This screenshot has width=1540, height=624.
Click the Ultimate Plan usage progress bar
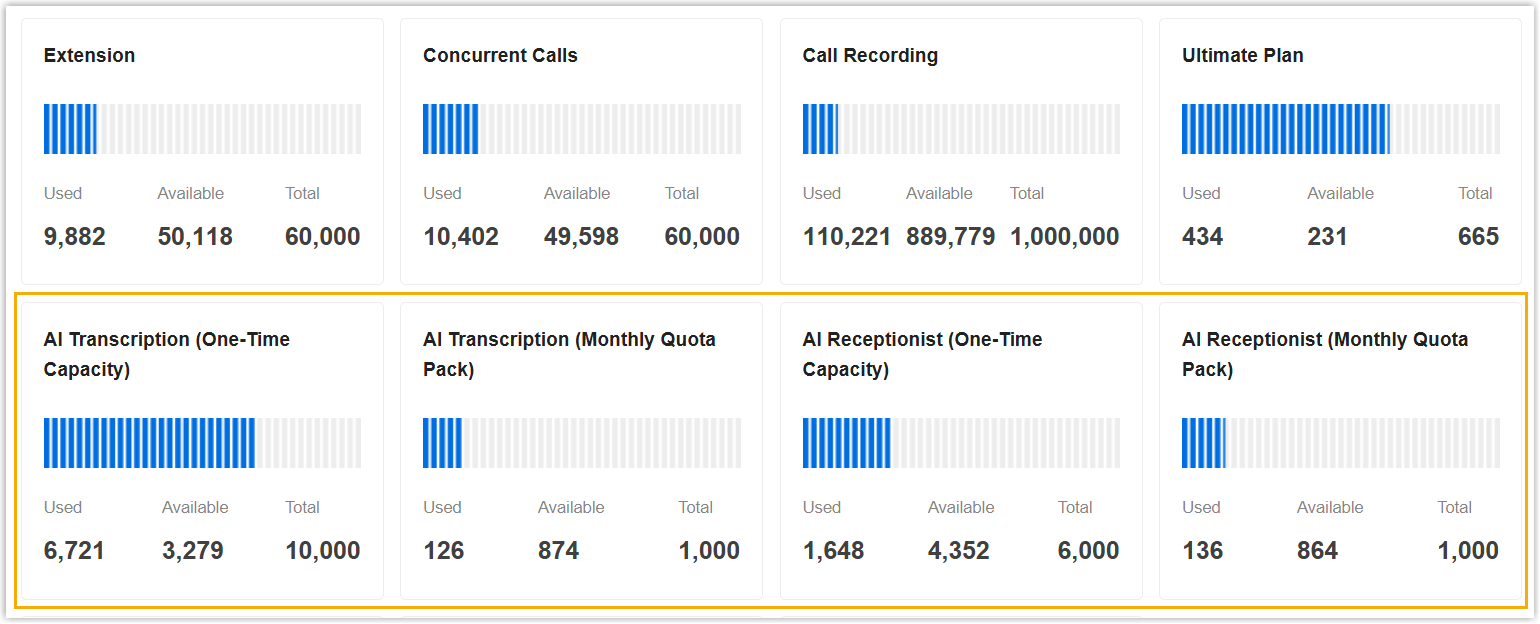(1340, 129)
